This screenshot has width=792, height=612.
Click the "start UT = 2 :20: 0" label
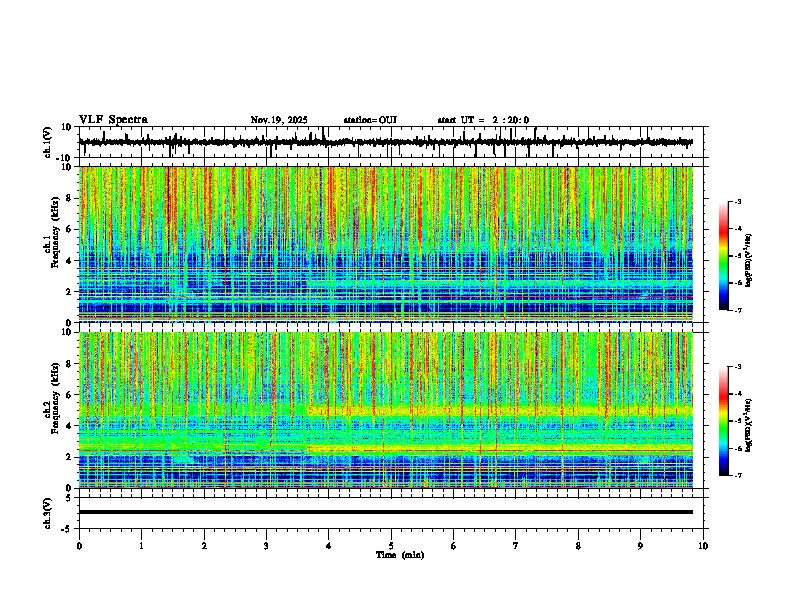pyautogui.click(x=483, y=120)
